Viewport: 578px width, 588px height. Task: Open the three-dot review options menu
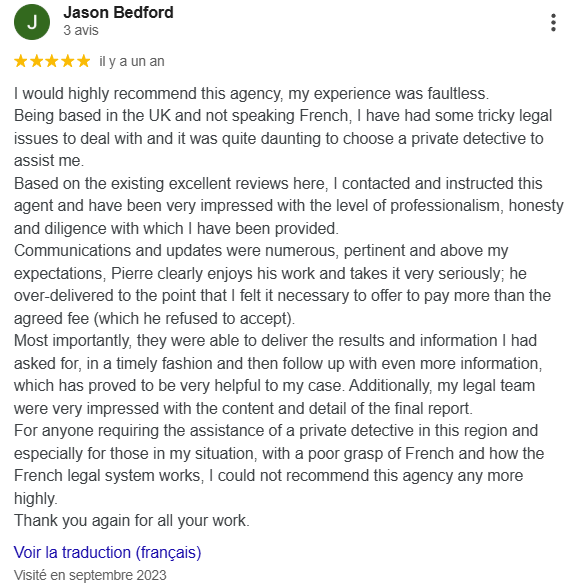553,23
